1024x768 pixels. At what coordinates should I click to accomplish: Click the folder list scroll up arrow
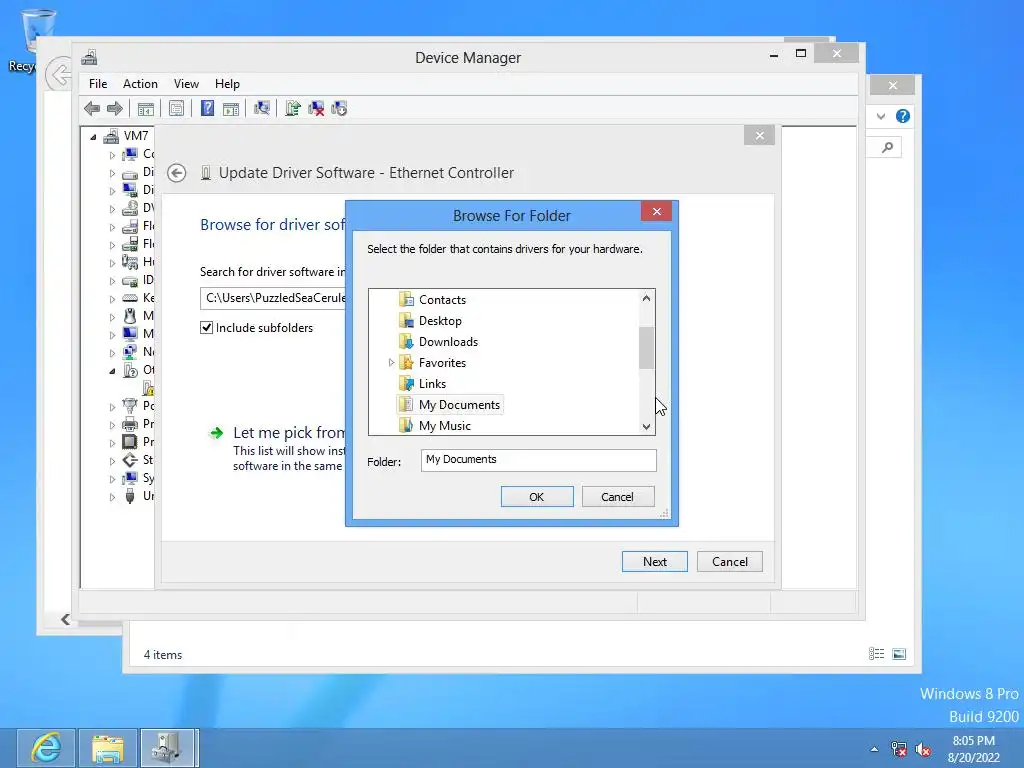[647, 298]
